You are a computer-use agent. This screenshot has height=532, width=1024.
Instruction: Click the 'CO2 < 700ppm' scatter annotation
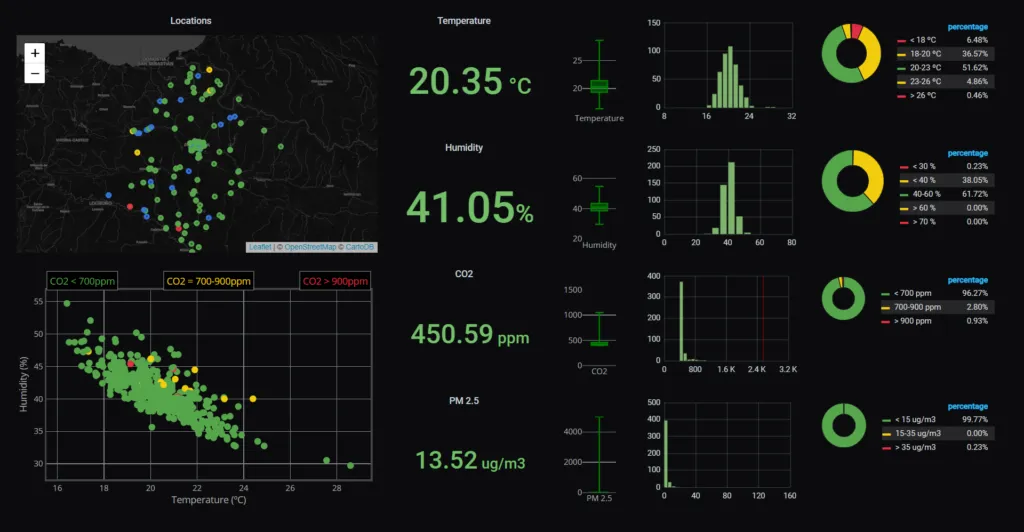pos(82,281)
